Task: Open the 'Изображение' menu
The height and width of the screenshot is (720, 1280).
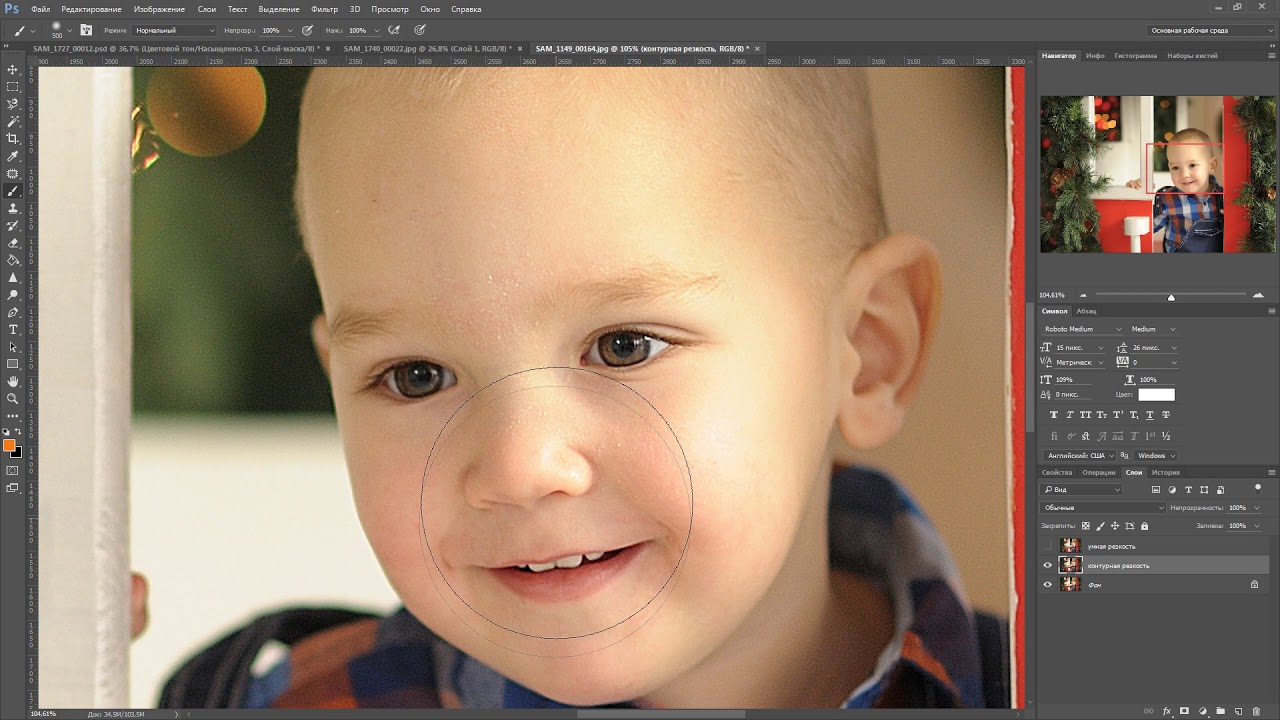Action: click(159, 9)
